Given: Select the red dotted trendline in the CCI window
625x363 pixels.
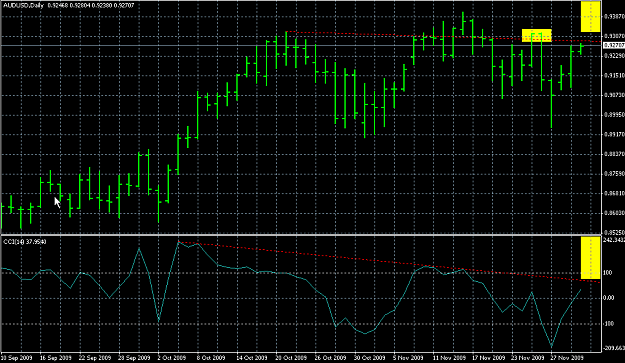Looking at the screenshot, I should pos(389,263).
